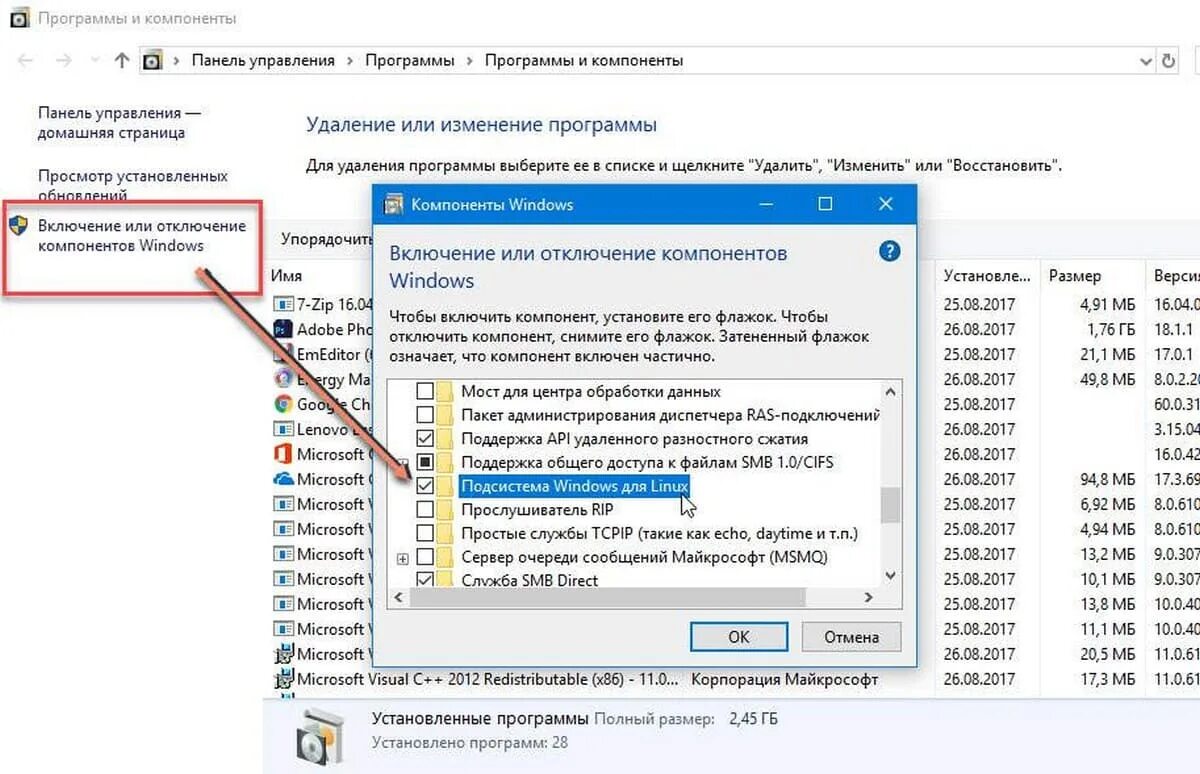Click horizontal scrollbar right arrow in dialog
The height and width of the screenshot is (774, 1200).
870,597
